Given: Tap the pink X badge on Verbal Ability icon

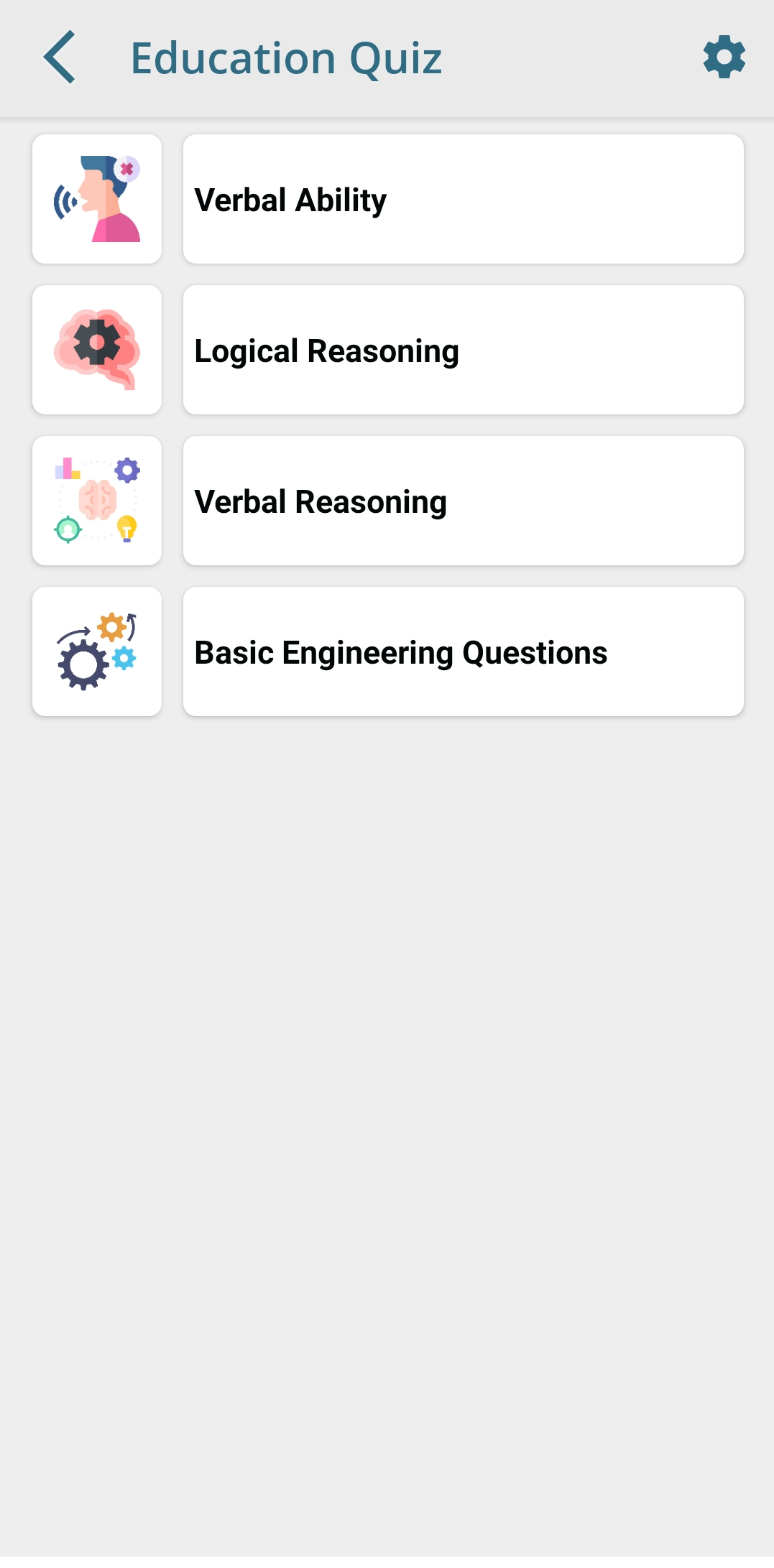Looking at the screenshot, I should click(x=127, y=170).
